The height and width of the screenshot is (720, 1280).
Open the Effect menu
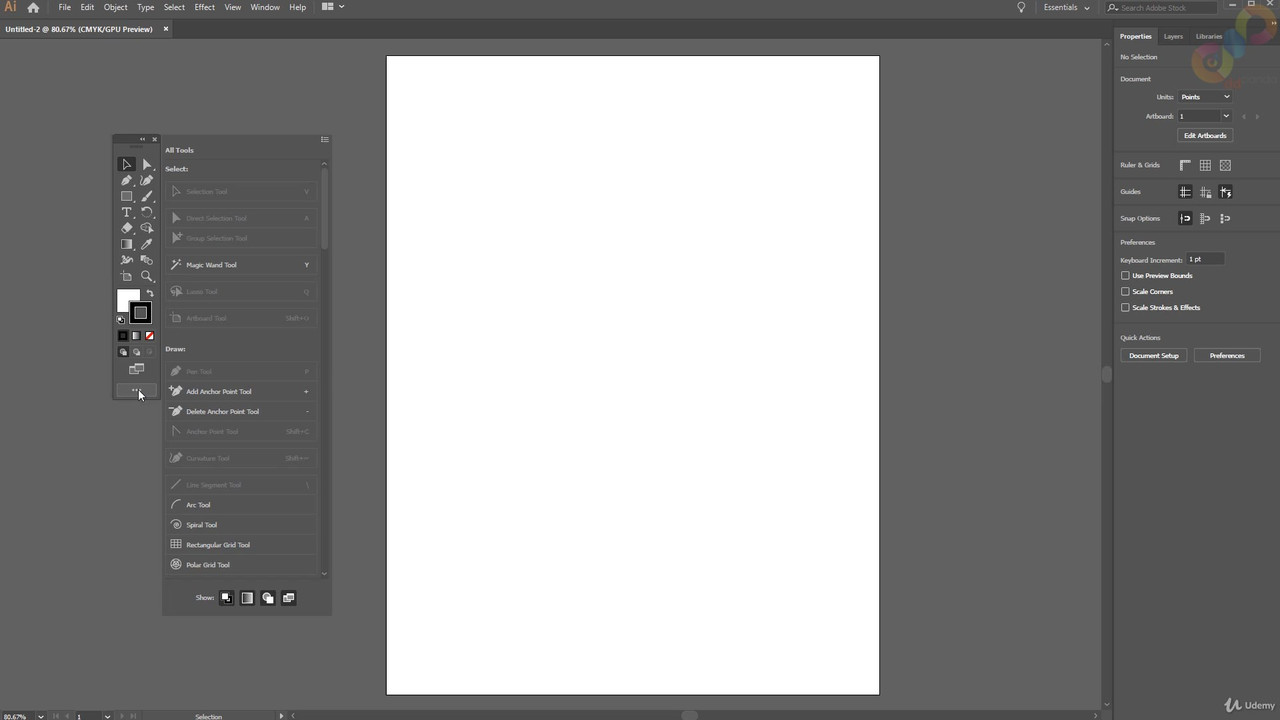point(204,7)
